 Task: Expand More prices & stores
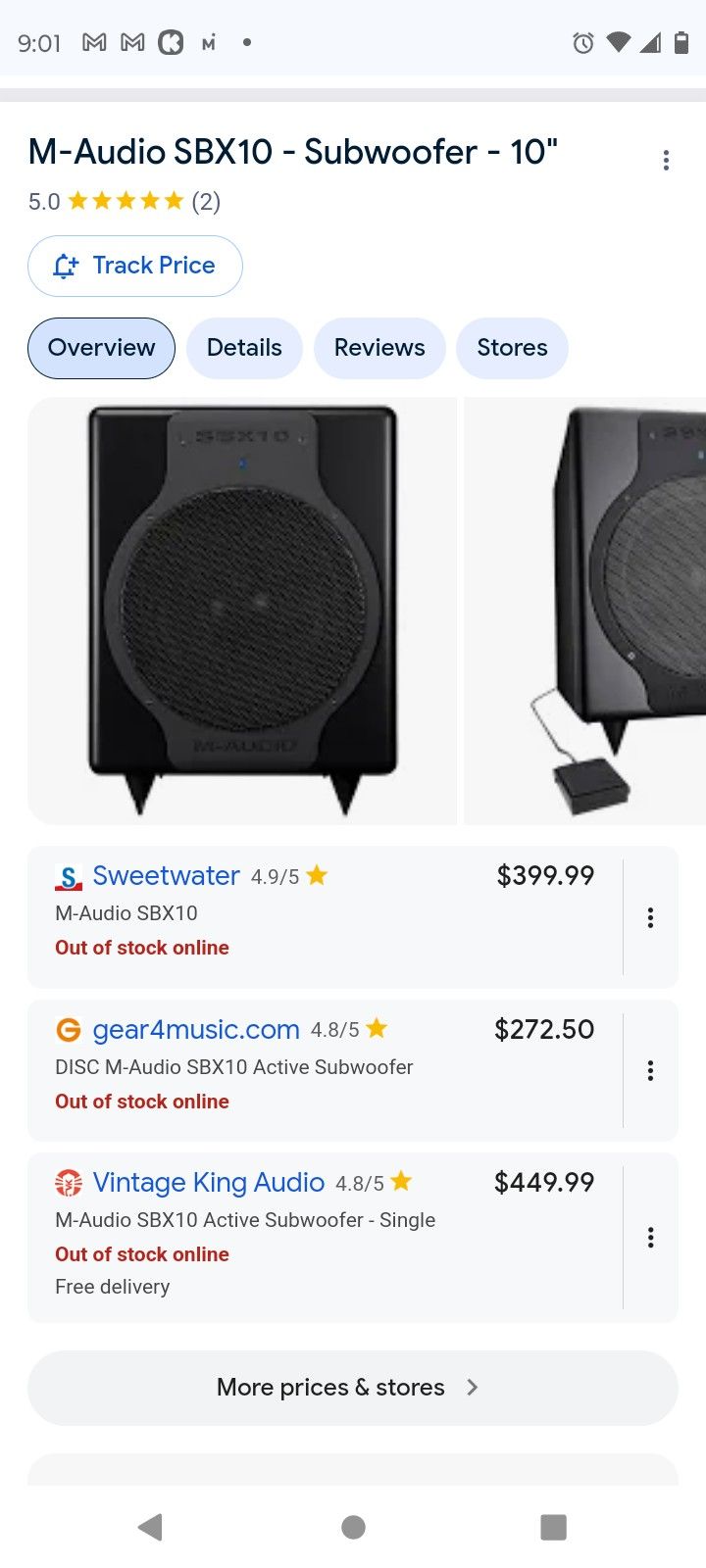click(329, 1387)
